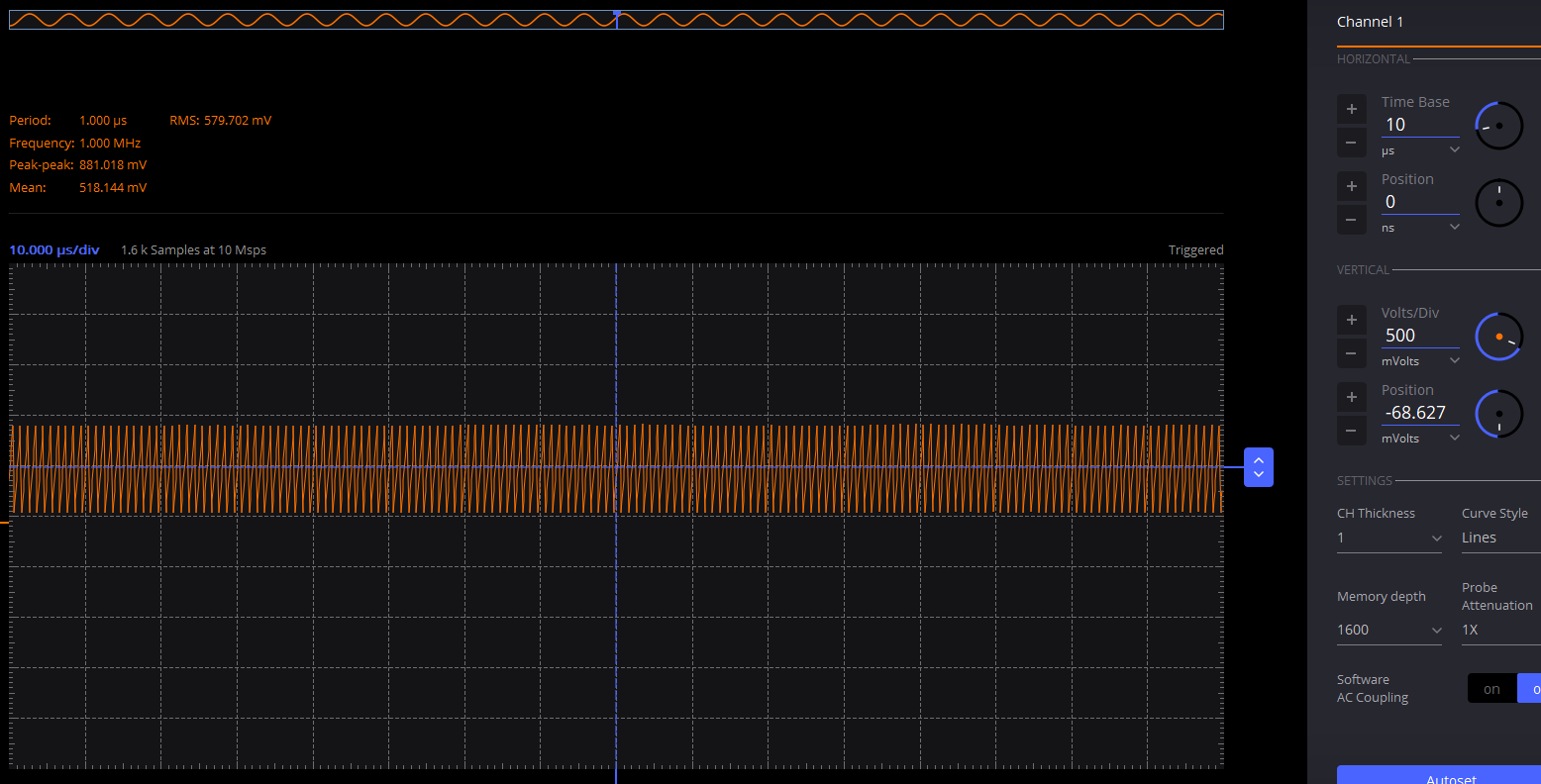Decrease horizontal Position with minus button
The image size is (1541, 784).
tap(1351, 220)
